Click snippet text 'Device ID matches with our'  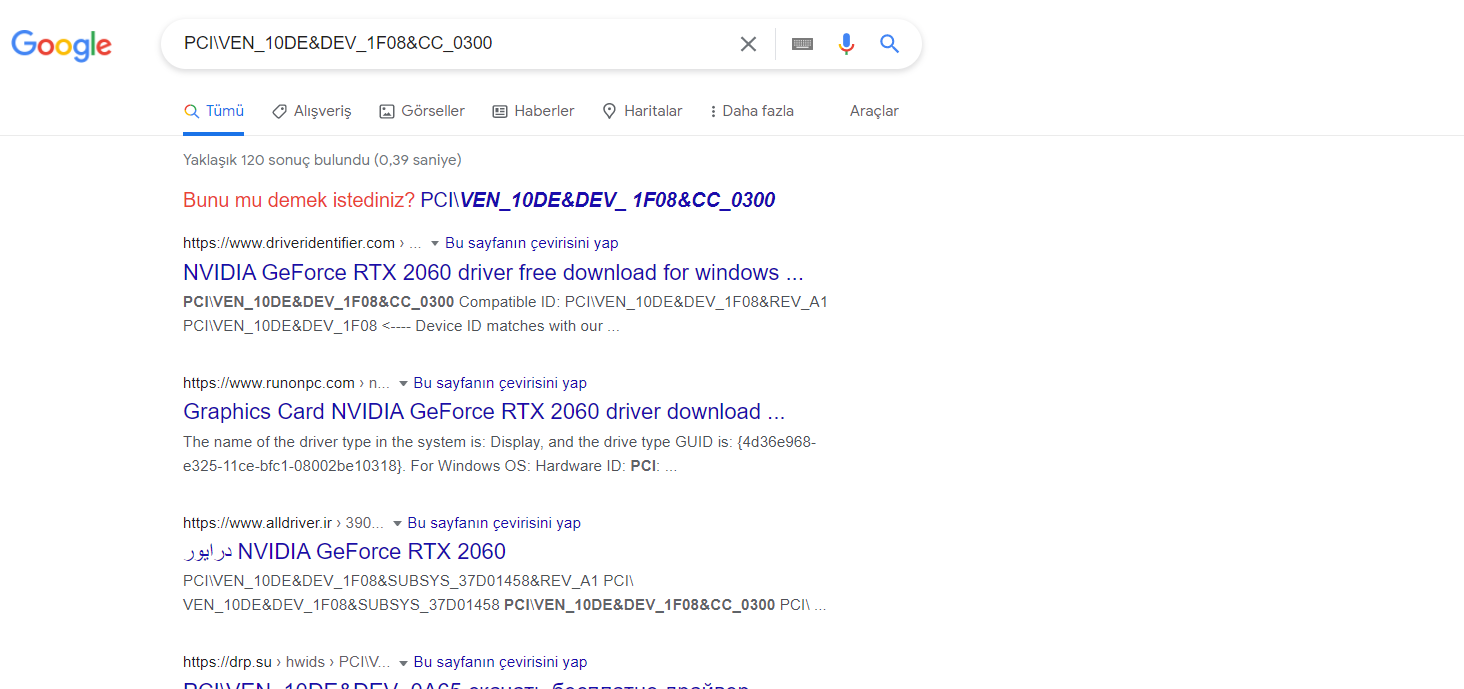point(509,326)
